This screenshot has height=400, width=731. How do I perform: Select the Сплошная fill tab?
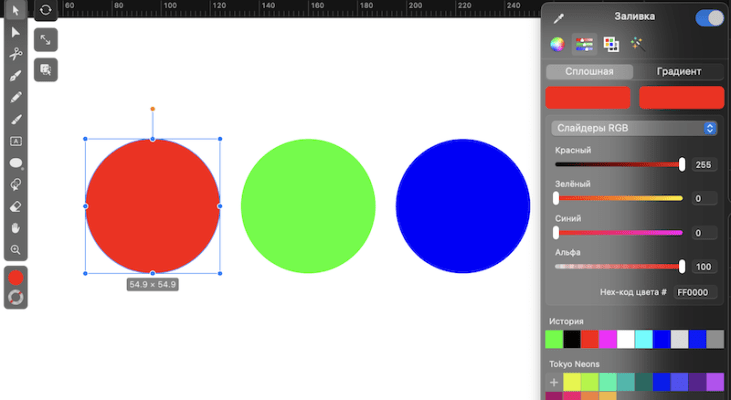[x=589, y=72]
